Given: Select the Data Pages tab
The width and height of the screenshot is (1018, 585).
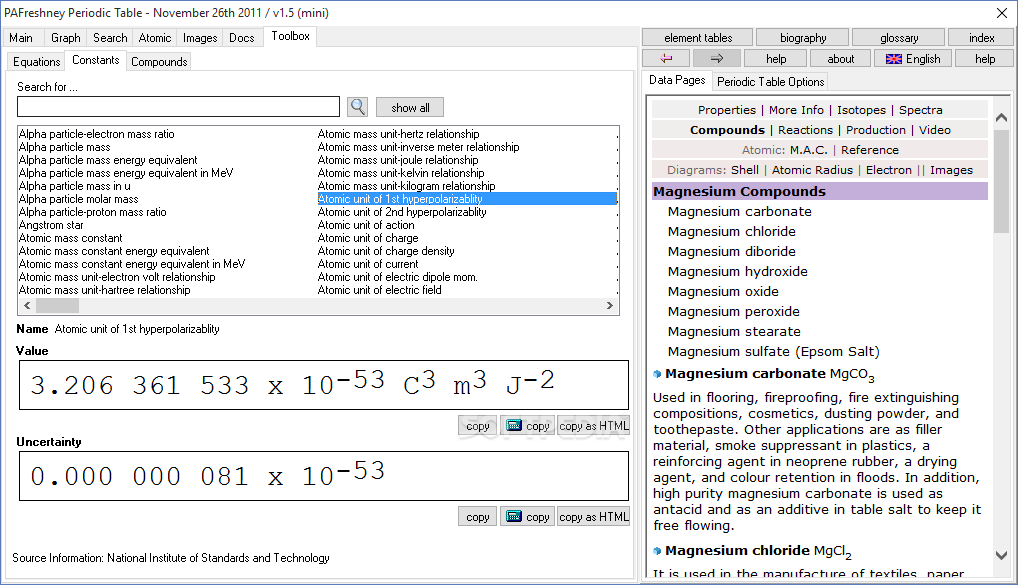Looking at the screenshot, I should (x=677, y=80).
